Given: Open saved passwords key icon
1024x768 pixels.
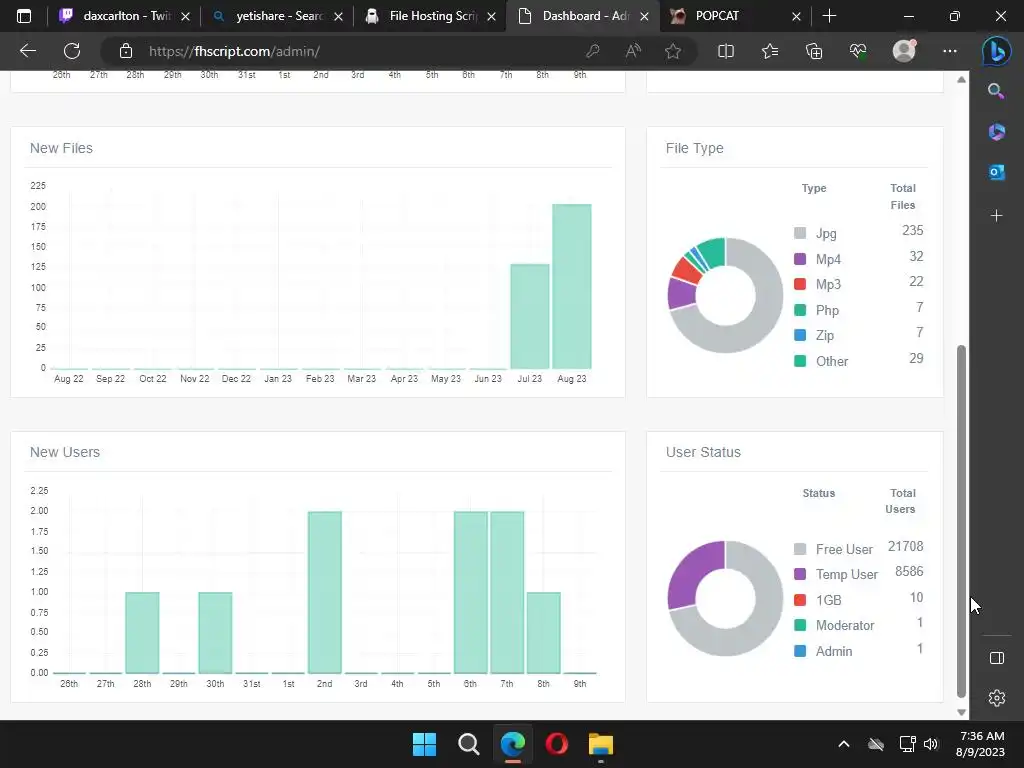Looking at the screenshot, I should 593,51.
